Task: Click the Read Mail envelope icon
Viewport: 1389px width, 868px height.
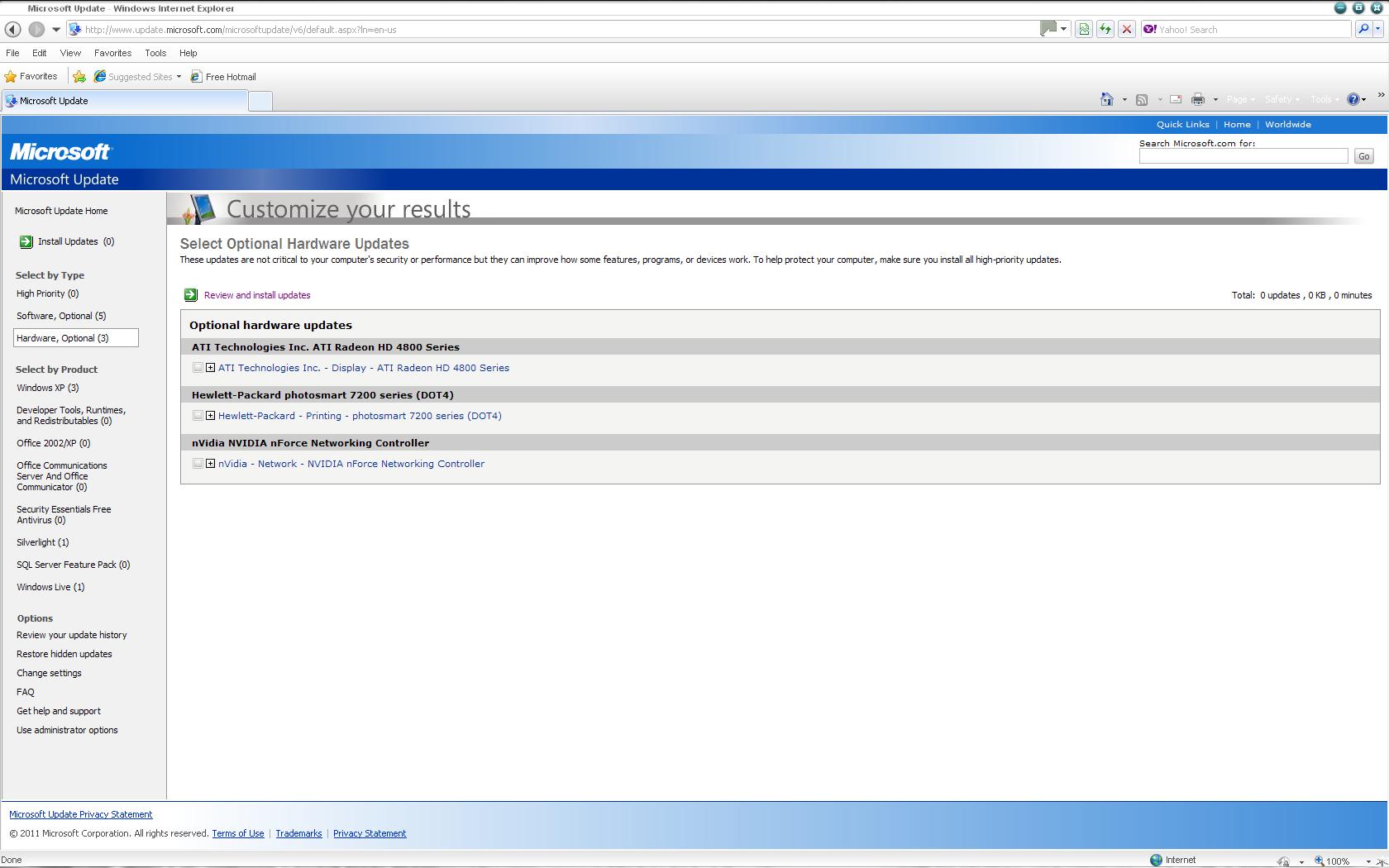Action: tap(1175, 100)
